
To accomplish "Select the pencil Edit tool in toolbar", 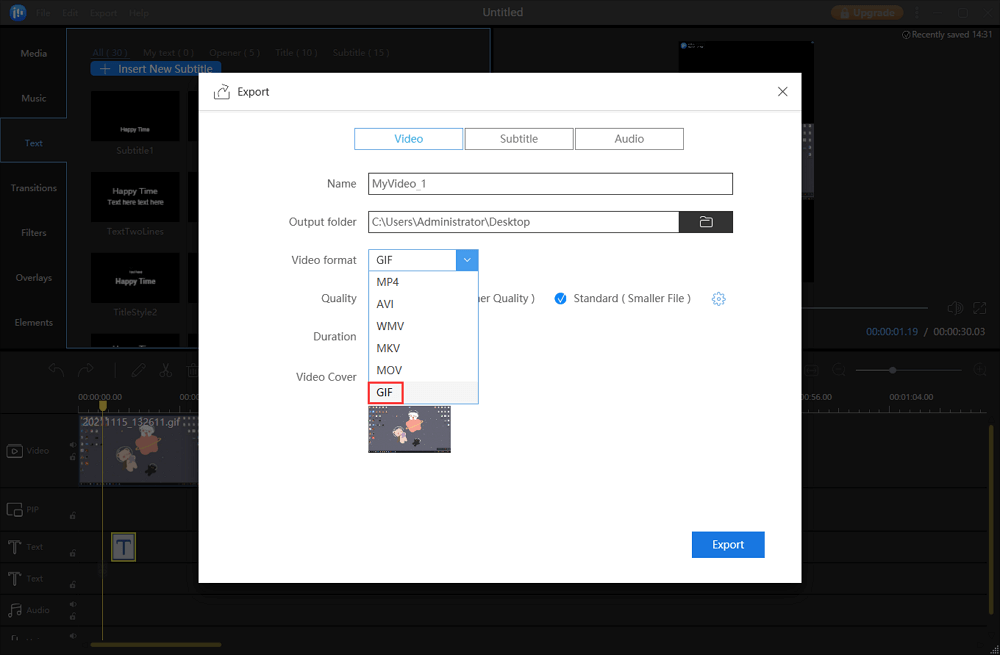I will click(138, 370).
